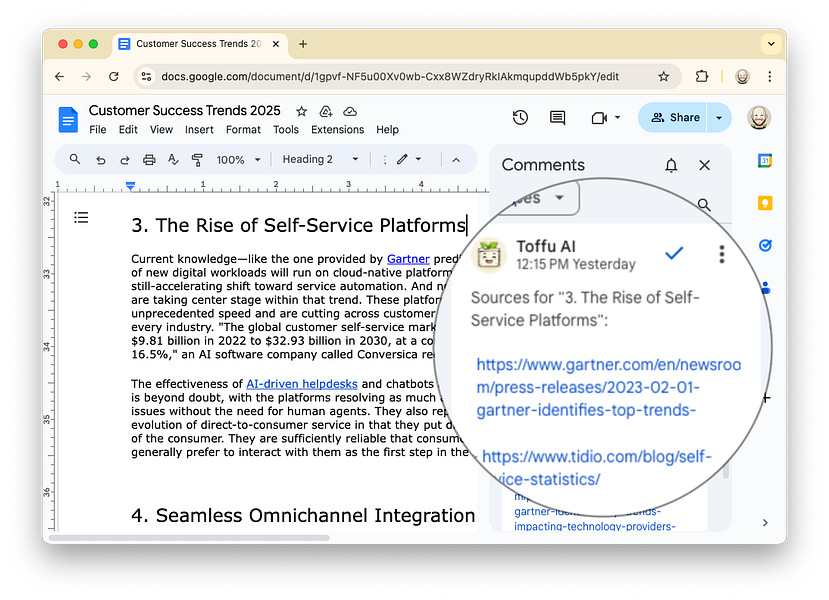Activate the paint format tool

(197, 160)
